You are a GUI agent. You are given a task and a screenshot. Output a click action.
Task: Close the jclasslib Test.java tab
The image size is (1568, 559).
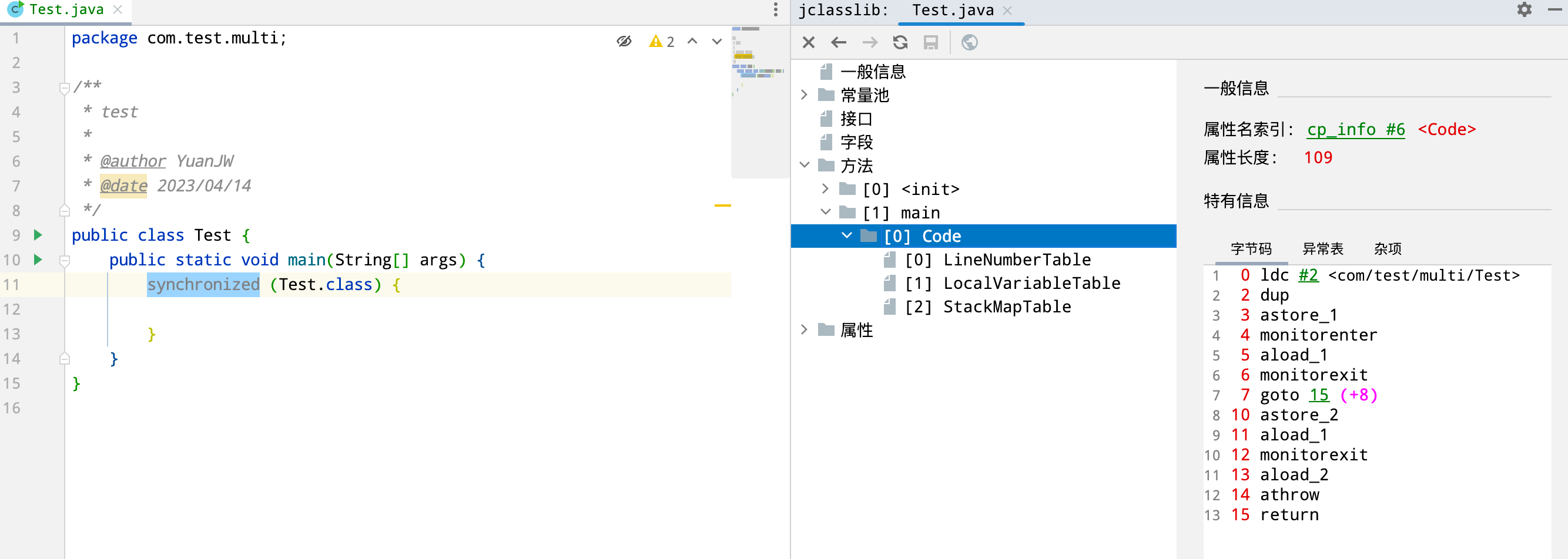tap(1007, 11)
